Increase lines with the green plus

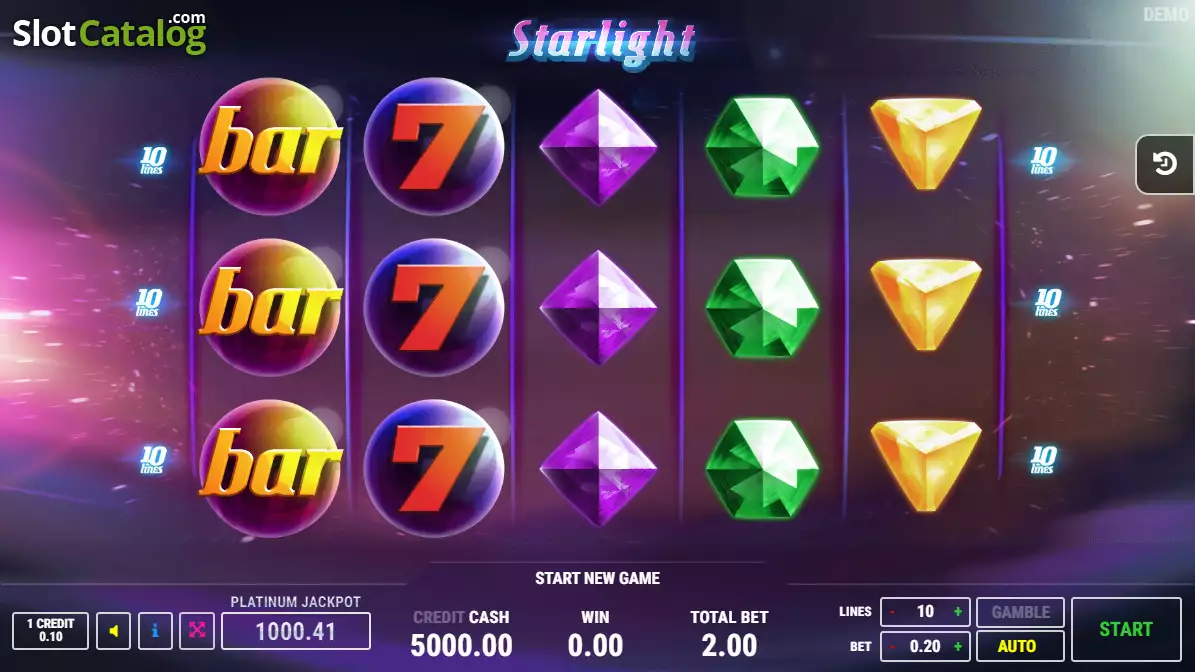click(957, 612)
